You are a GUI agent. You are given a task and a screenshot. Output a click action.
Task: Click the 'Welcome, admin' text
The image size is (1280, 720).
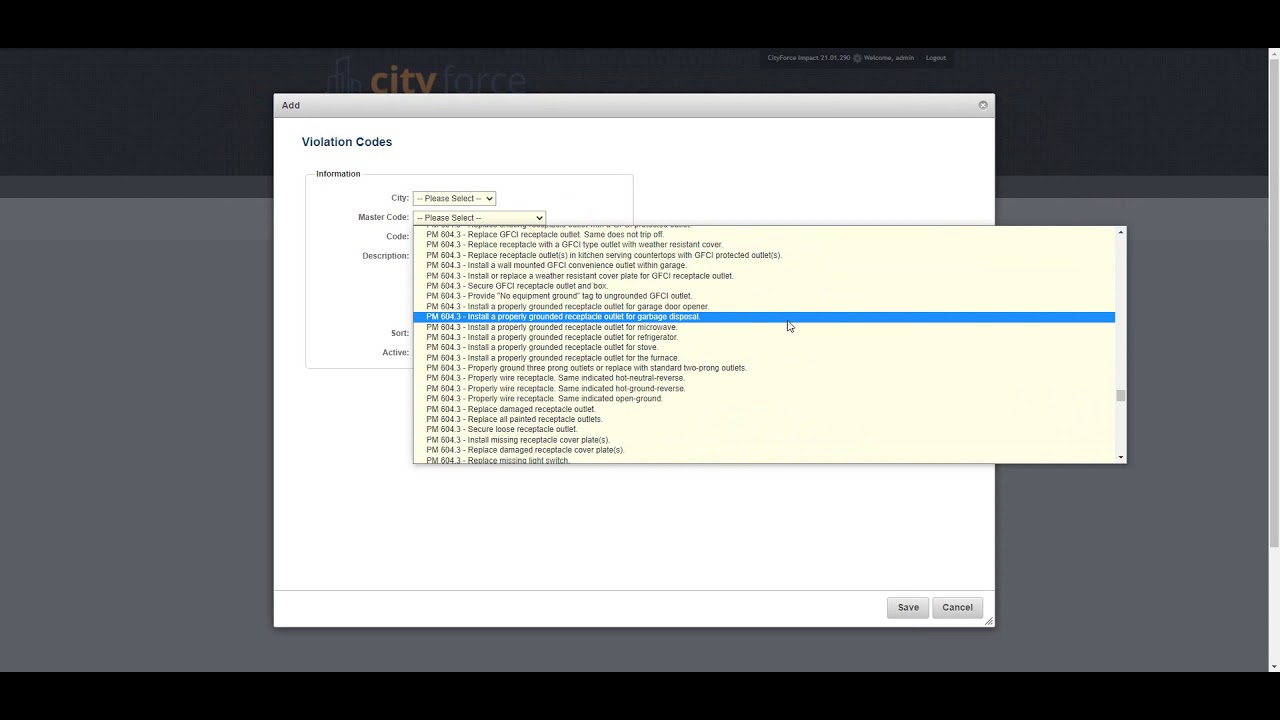(889, 58)
